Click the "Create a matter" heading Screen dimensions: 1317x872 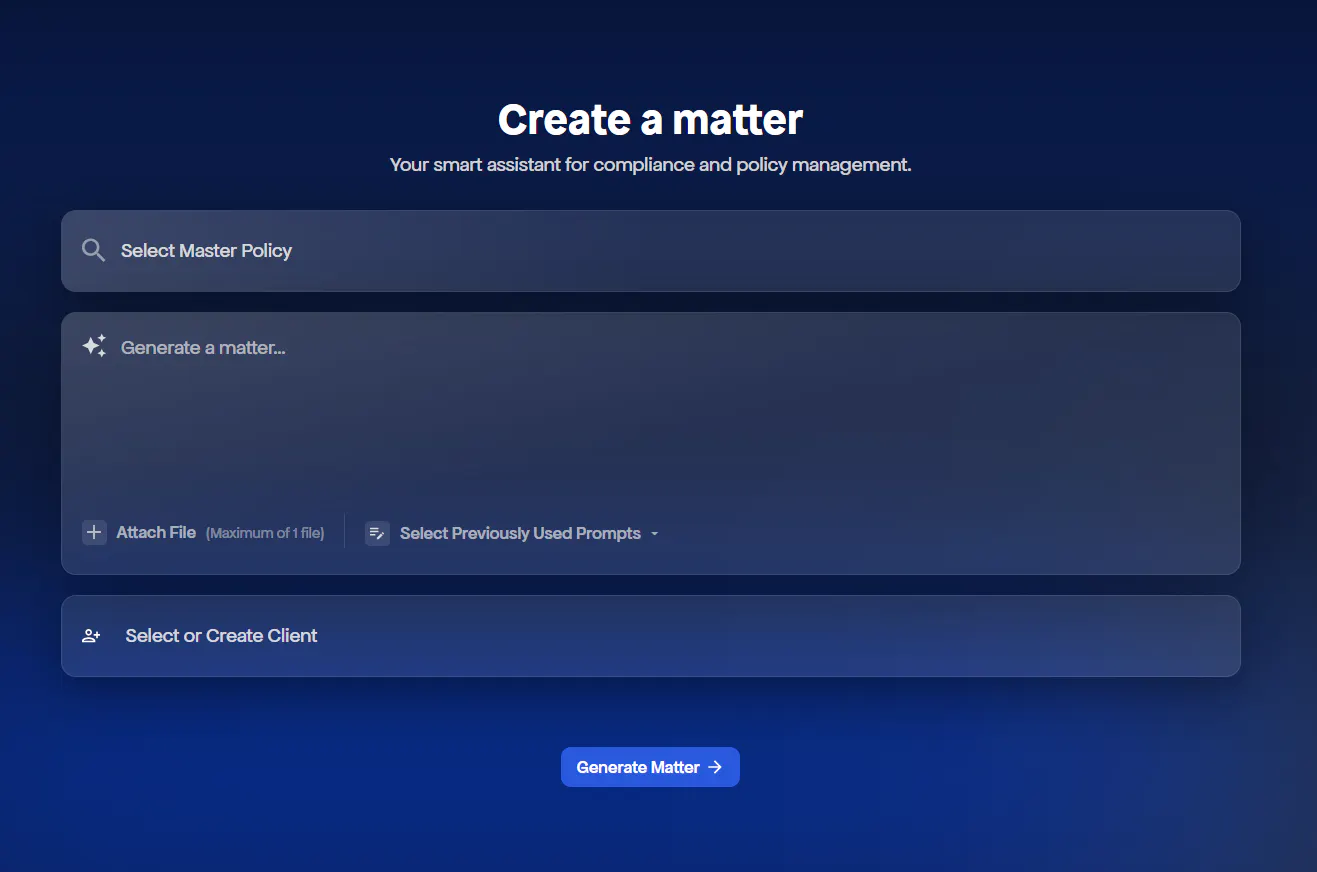pos(651,119)
